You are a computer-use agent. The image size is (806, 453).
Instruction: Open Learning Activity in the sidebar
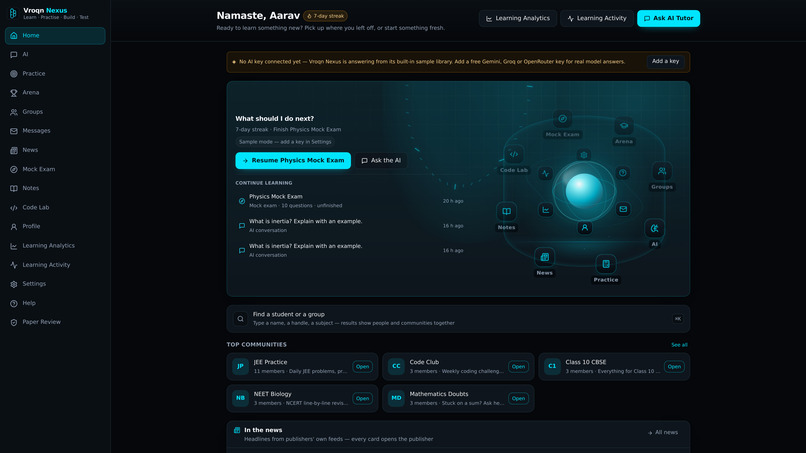[x=55, y=265]
